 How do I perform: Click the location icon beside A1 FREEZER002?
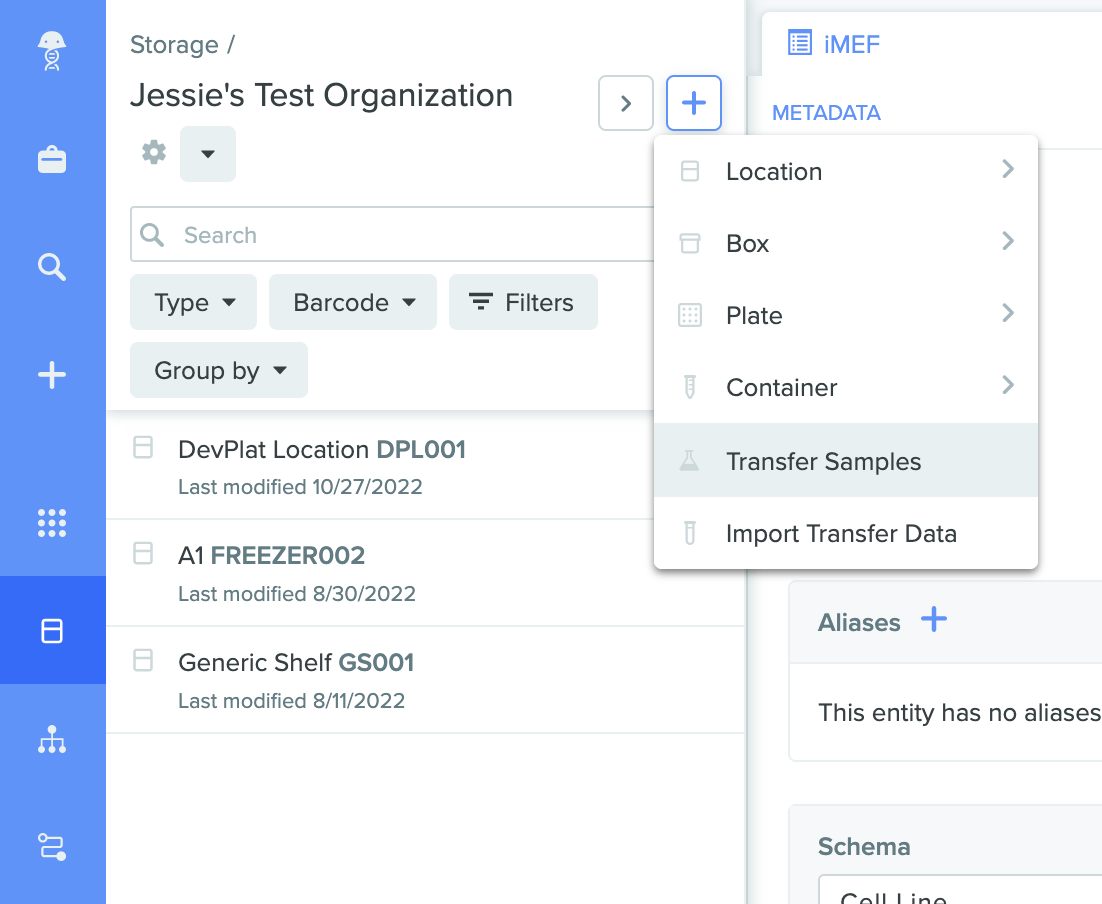point(143,553)
